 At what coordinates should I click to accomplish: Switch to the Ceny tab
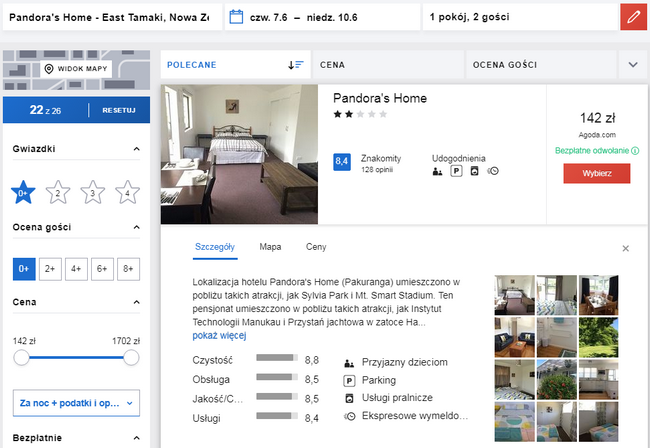(316, 246)
